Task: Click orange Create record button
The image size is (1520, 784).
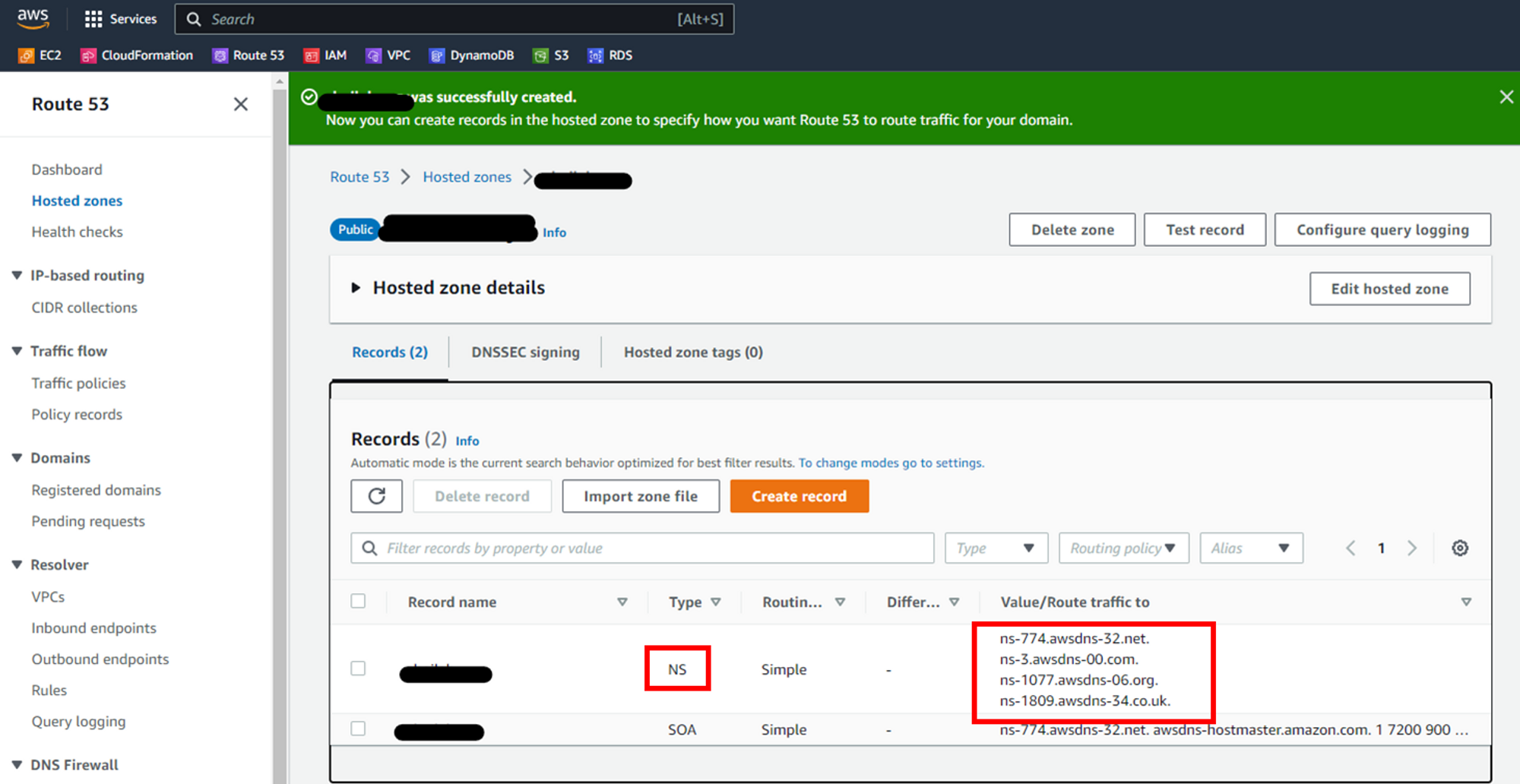Action: tap(799, 496)
